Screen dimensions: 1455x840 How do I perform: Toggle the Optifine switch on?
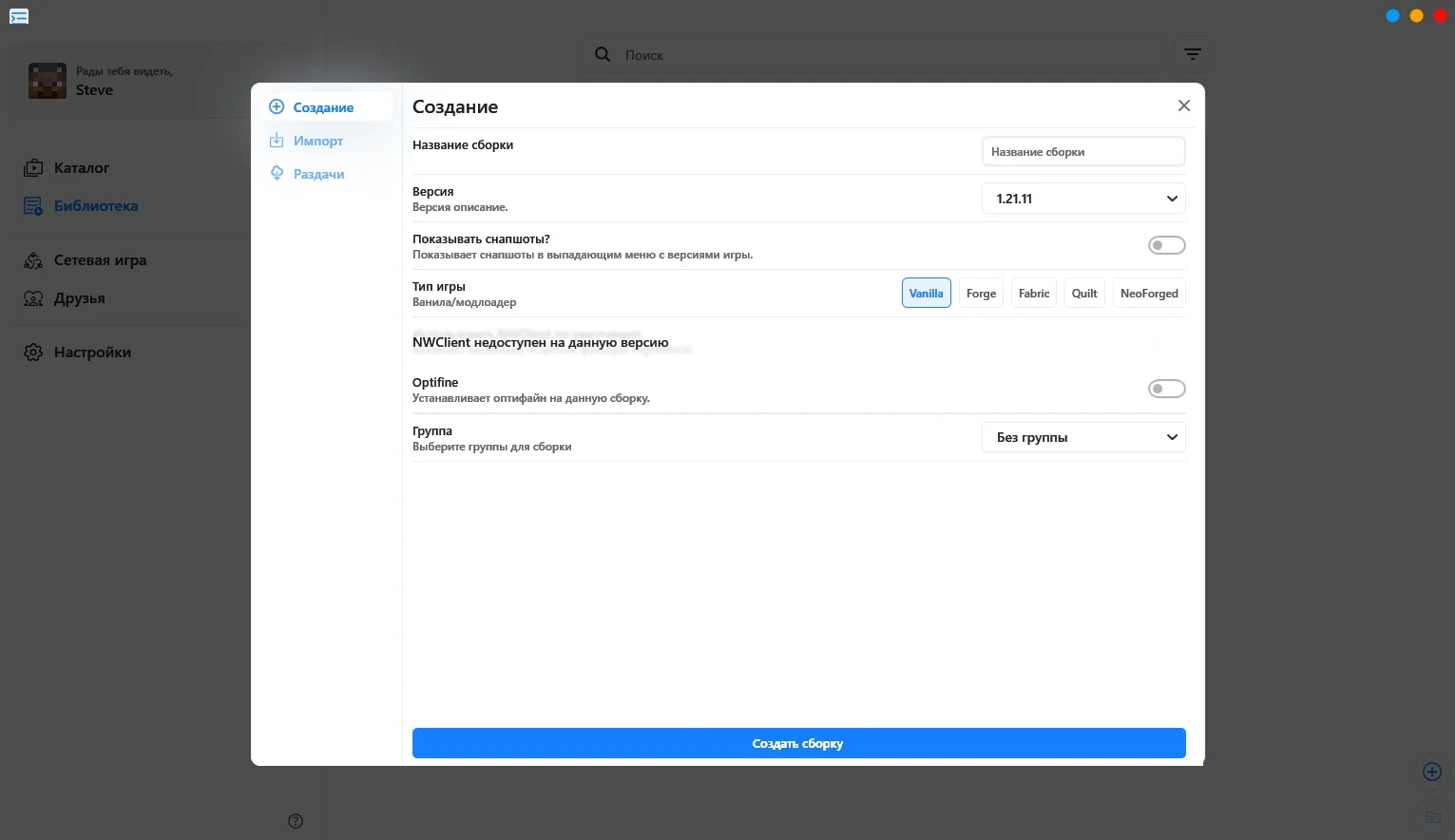[x=1166, y=389]
